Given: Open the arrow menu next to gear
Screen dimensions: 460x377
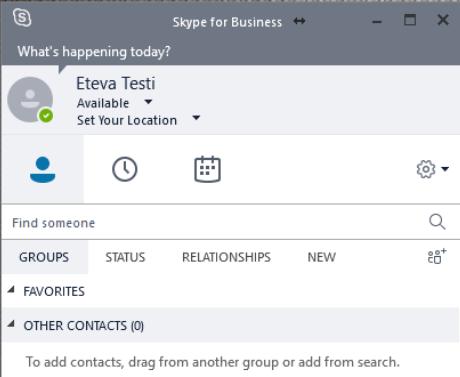Looking at the screenshot, I should (x=445, y=169).
